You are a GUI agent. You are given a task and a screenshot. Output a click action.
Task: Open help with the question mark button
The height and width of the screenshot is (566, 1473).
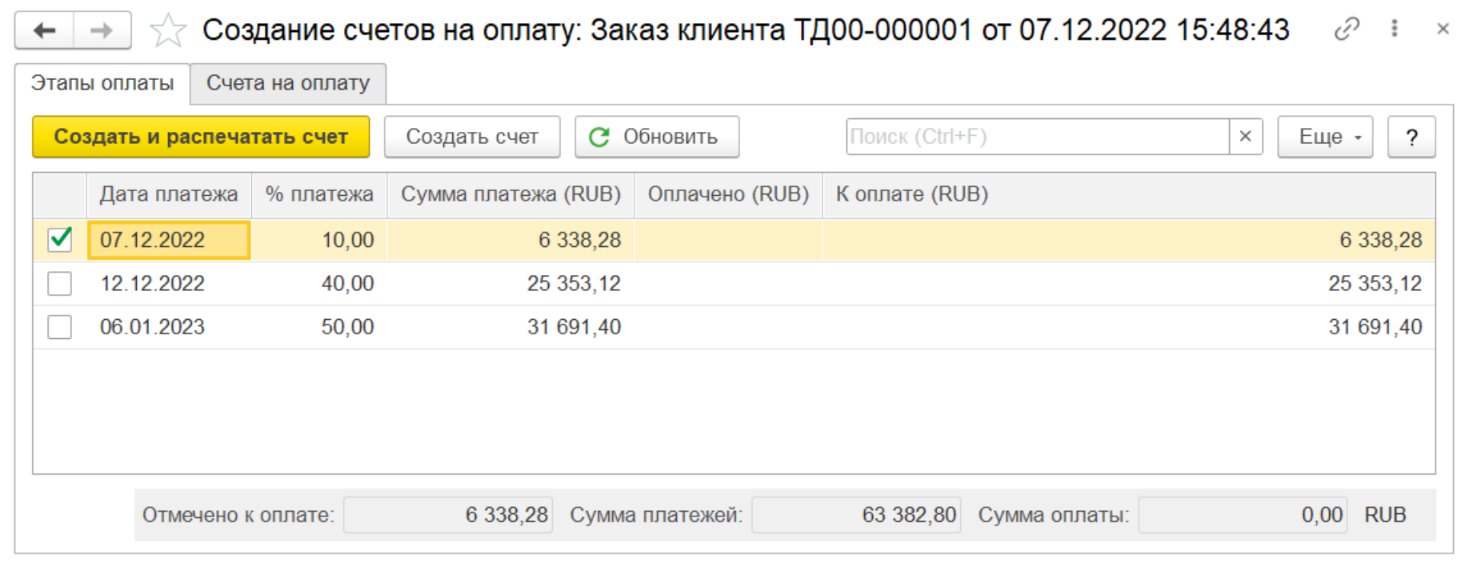click(1411, 138)
